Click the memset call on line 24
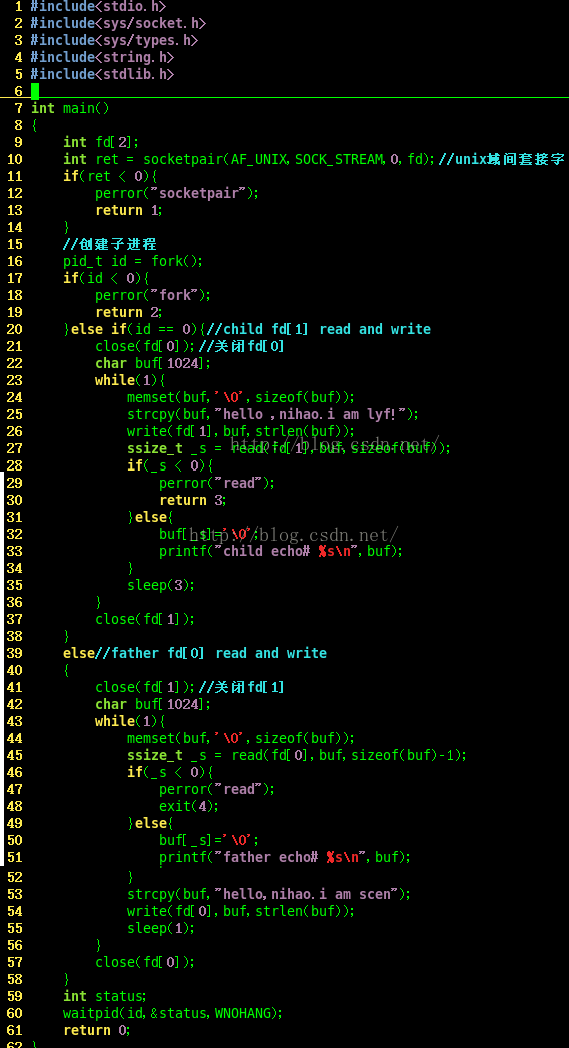Screen dimensions: 569x1048 pos(241,398)
